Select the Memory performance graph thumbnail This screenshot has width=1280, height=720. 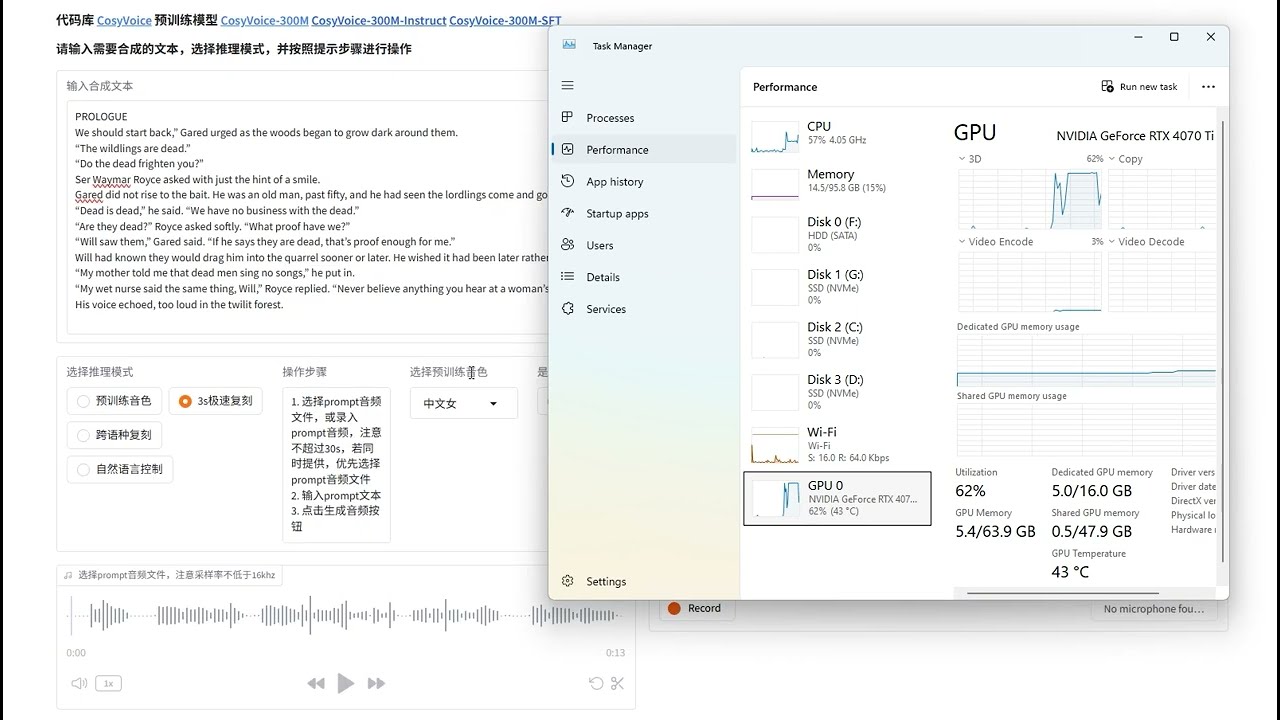[x=775, y=184]
